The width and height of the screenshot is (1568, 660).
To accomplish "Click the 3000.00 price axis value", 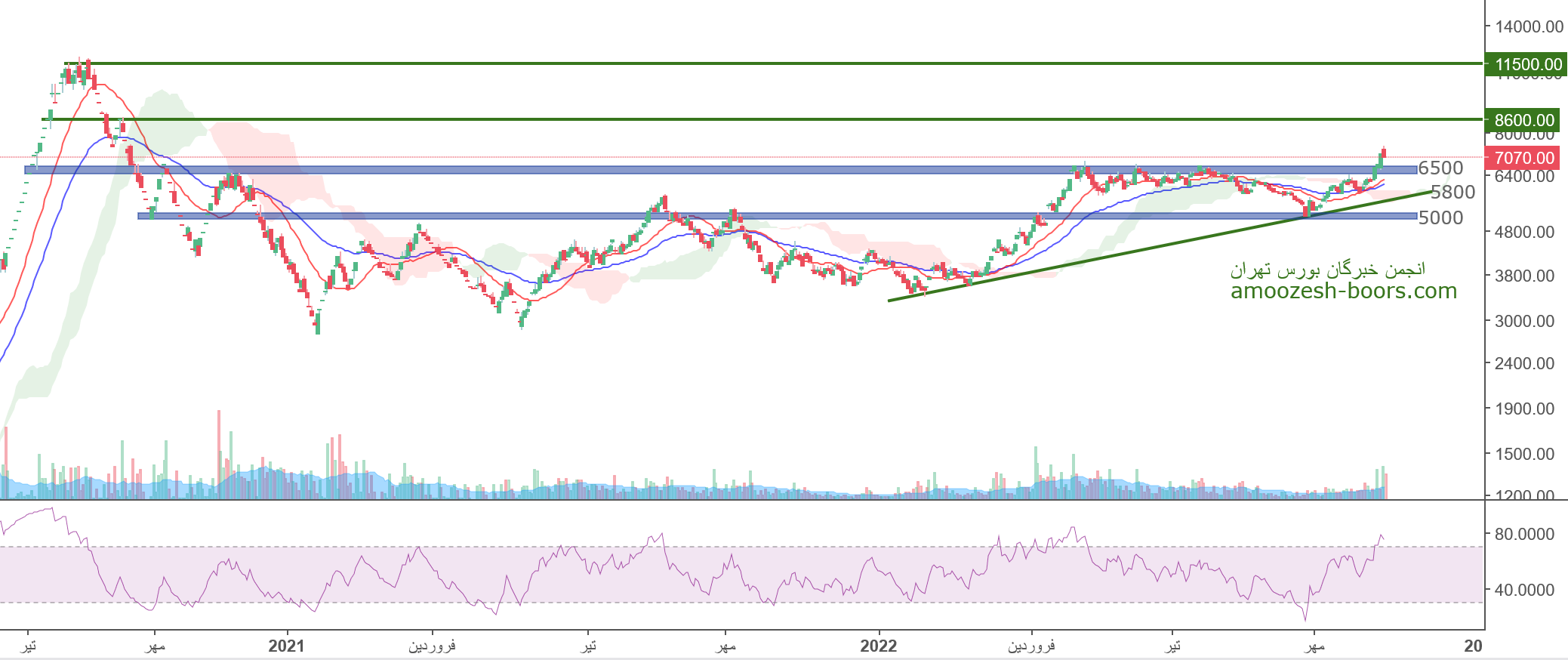I will [x=1524, y=321].
